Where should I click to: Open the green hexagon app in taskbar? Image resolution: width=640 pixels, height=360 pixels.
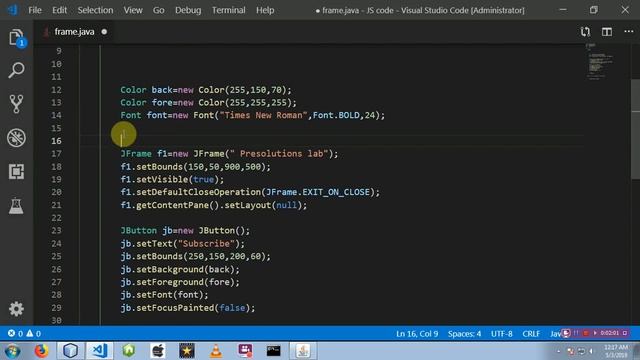[x=129, y=351]
